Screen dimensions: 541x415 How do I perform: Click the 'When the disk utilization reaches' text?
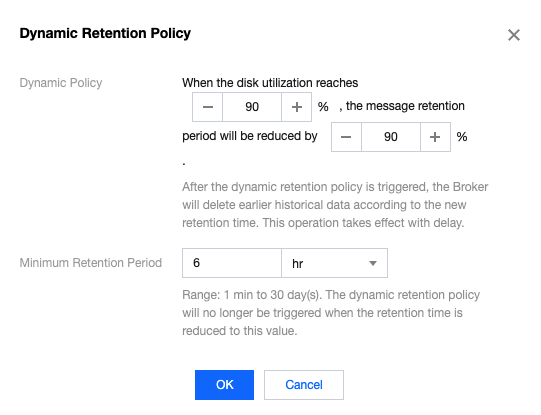[270, 83]
